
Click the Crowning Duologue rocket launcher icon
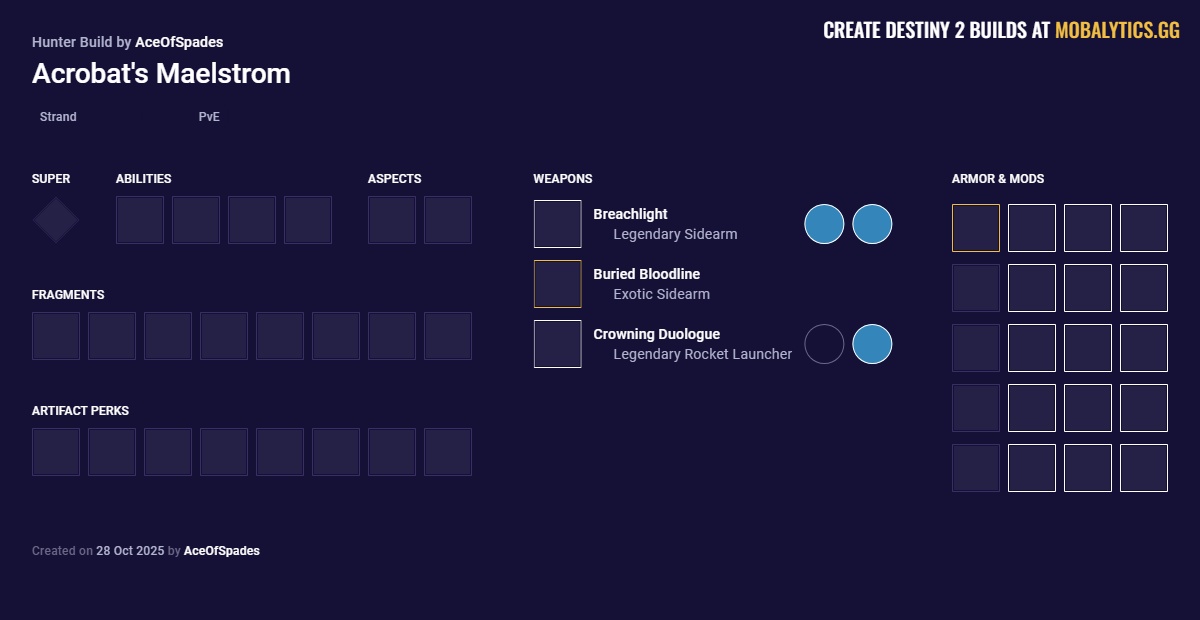[557, 344]
